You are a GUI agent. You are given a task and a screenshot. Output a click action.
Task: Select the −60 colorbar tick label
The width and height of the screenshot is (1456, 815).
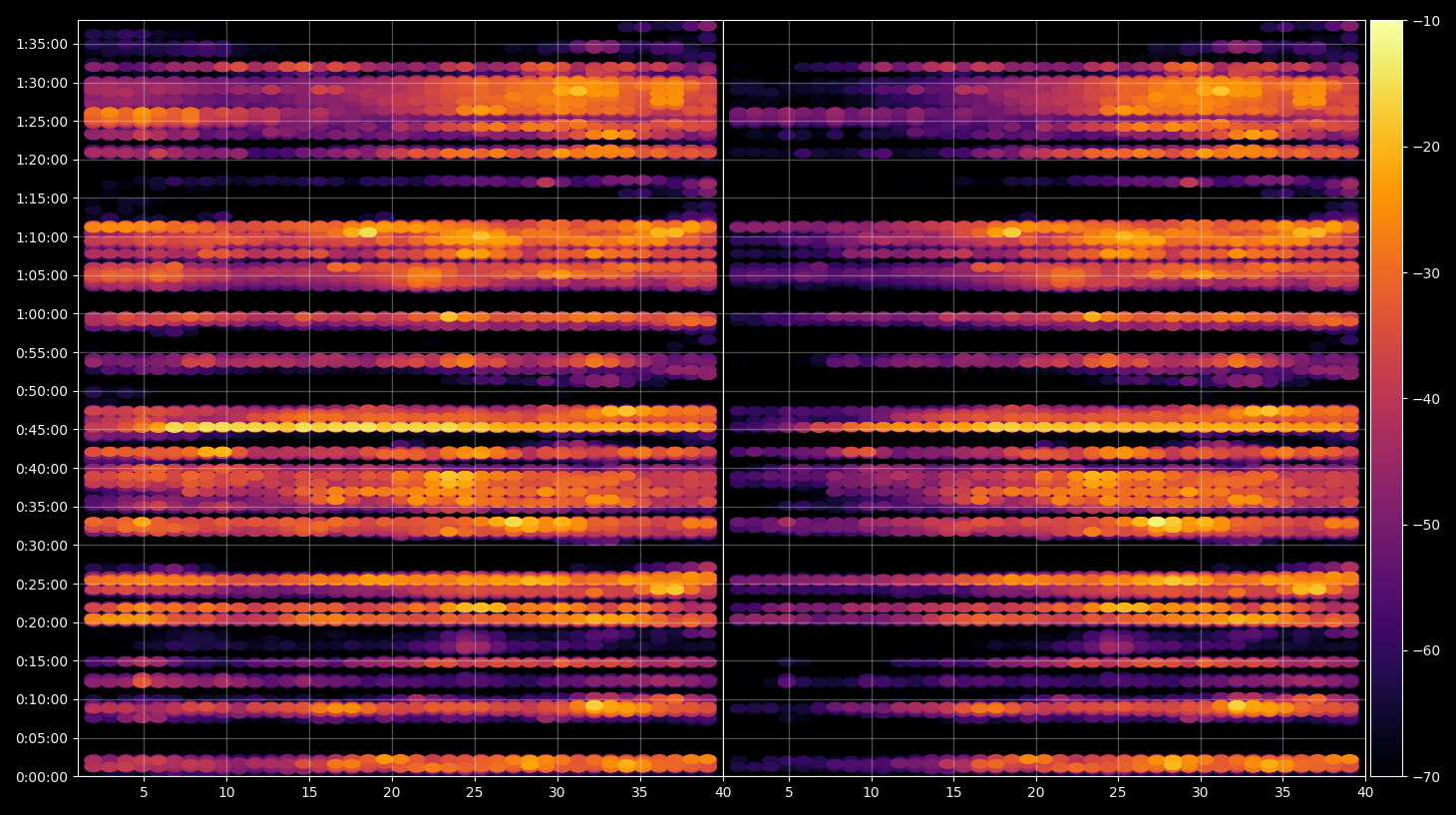(1427, 650)
